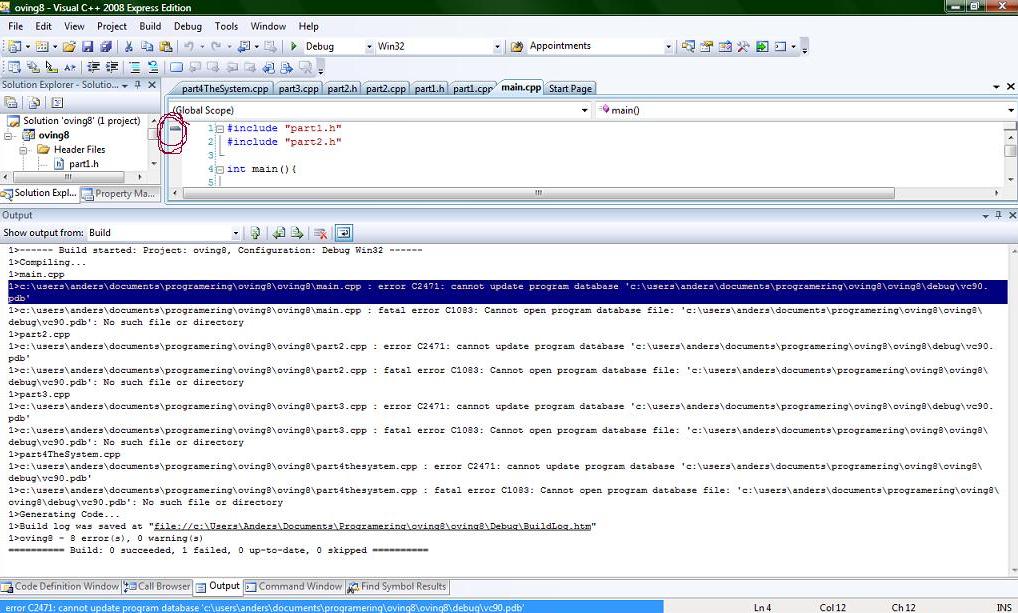Image resolution: width=1018 pixels, height=613 pixels.
Task: Open the BuildLog.htm file link
Action: click(x=371, y=526)
